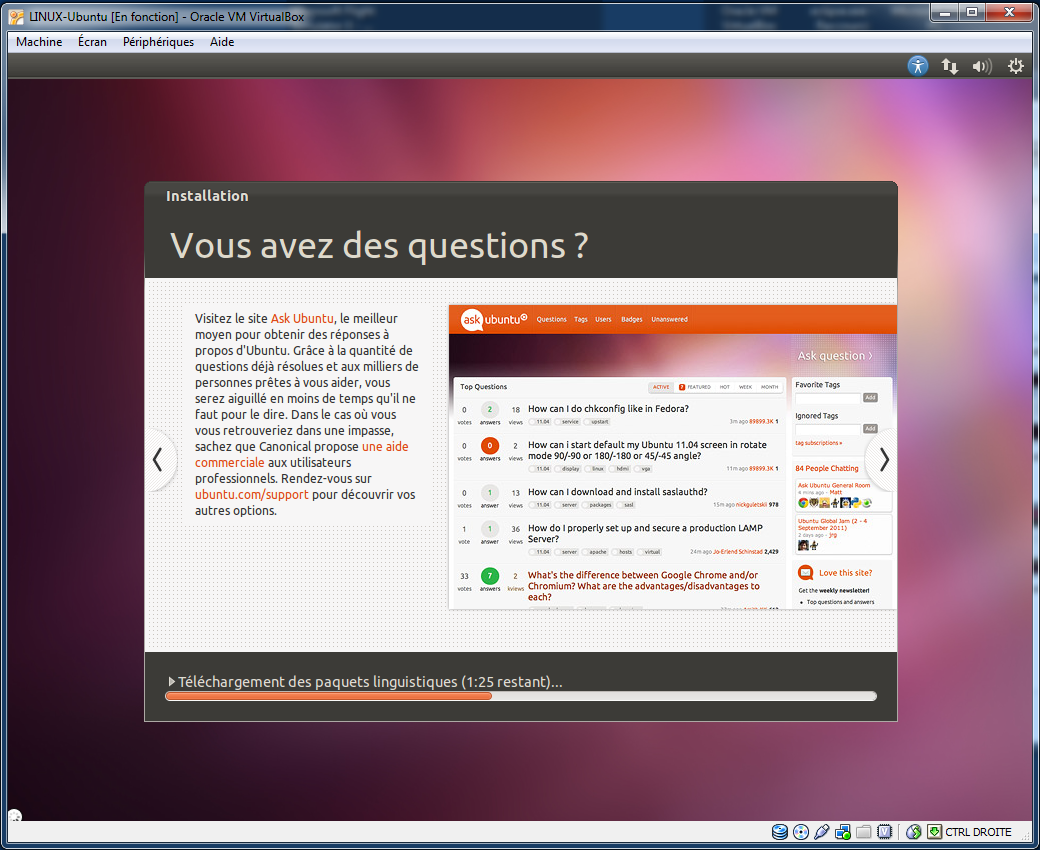
Task: Click the Chrome vs Chromium question text
Action: (x=643, y=586)
